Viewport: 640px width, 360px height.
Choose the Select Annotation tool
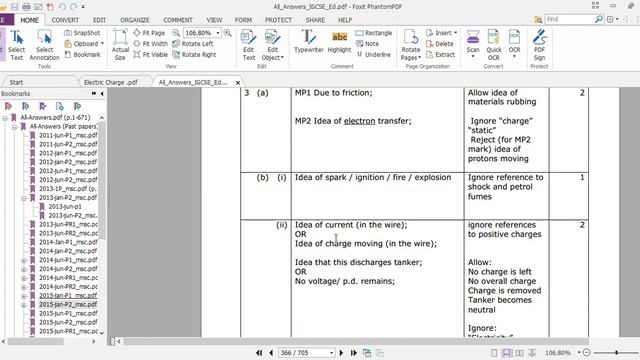(x=44, y=45)
